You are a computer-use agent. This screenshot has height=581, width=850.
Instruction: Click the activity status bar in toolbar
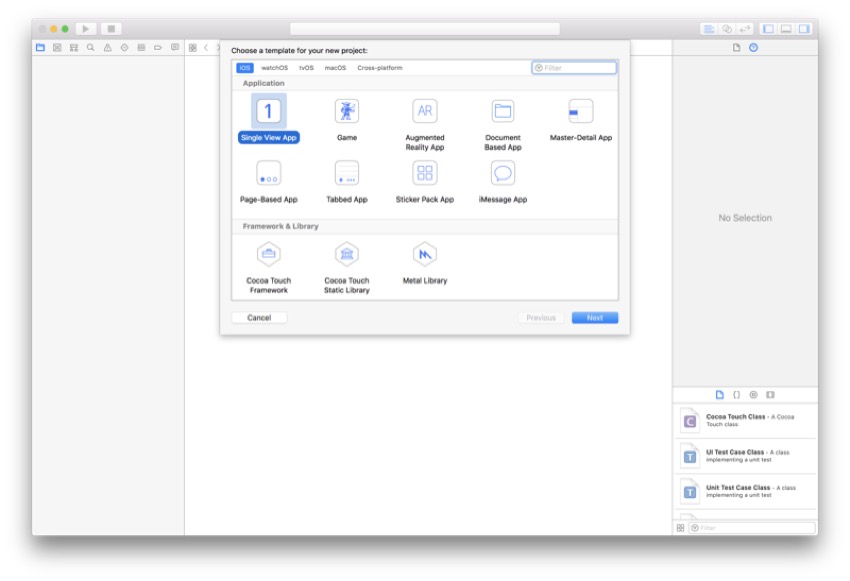point(425,29)
